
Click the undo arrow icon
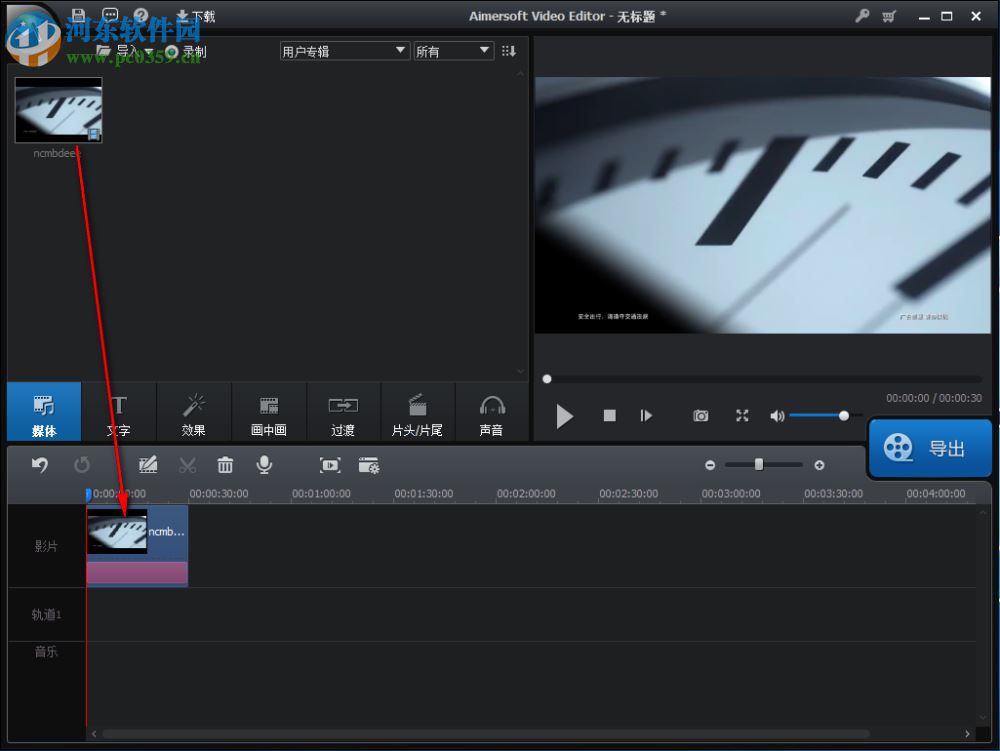pos(40,464)
